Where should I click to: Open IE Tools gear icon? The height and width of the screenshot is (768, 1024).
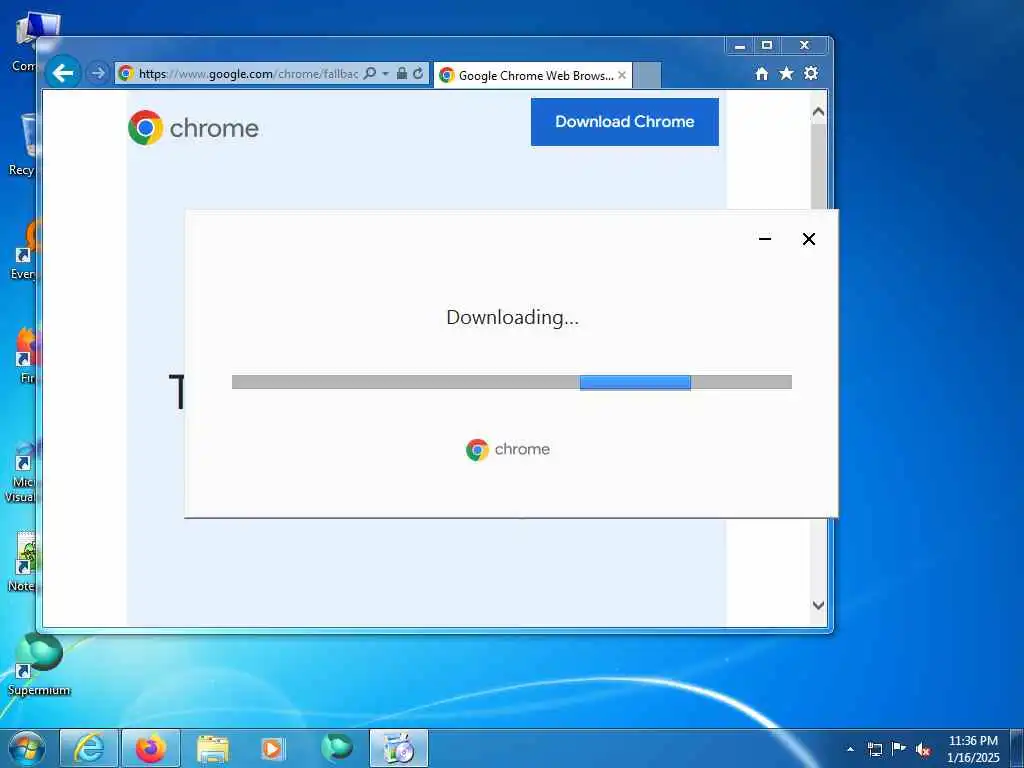click(x=811, y=73)
